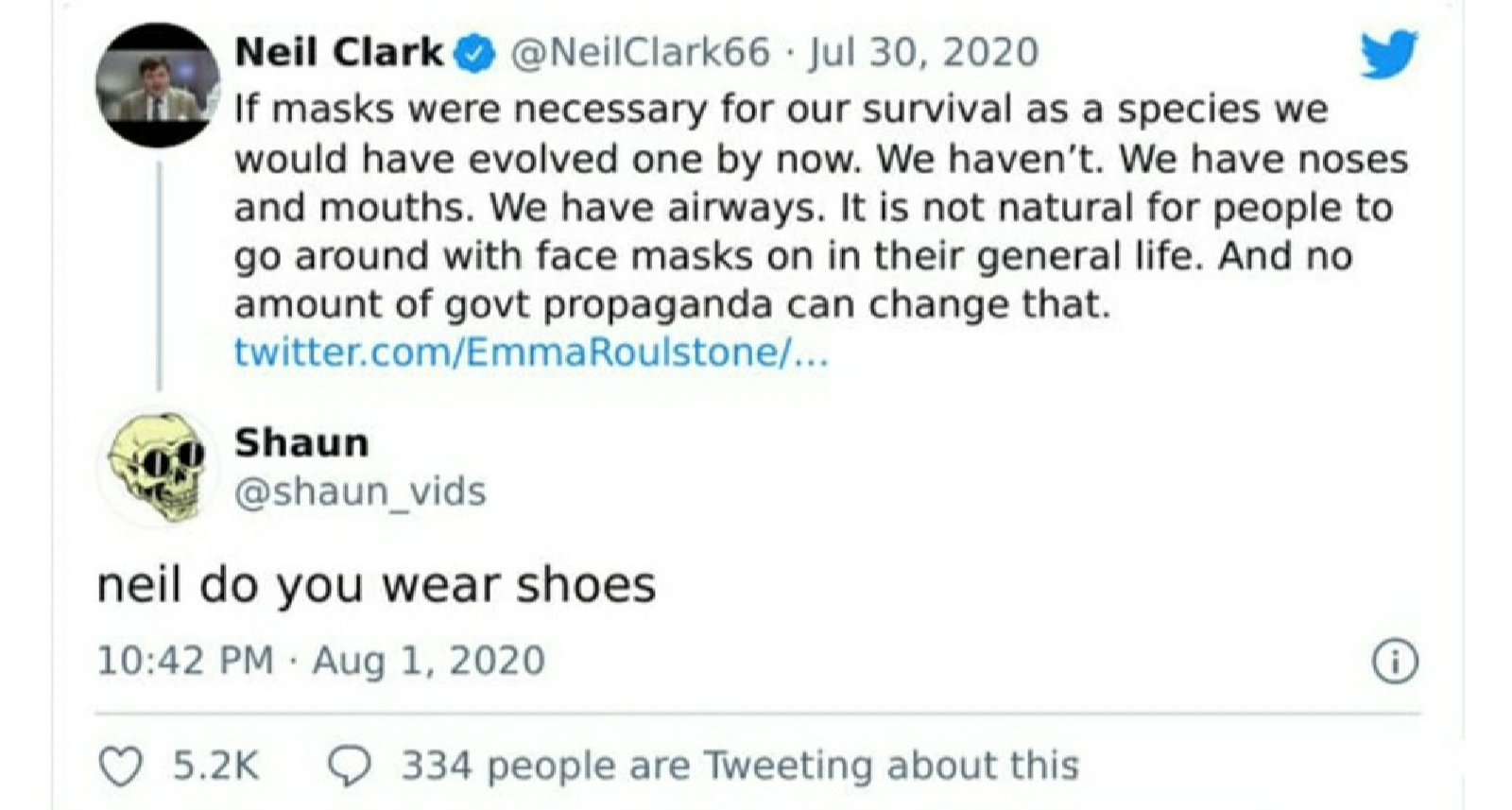Click Neil Clark's verified badge
1512x810 pixels.
click(475, 54)
